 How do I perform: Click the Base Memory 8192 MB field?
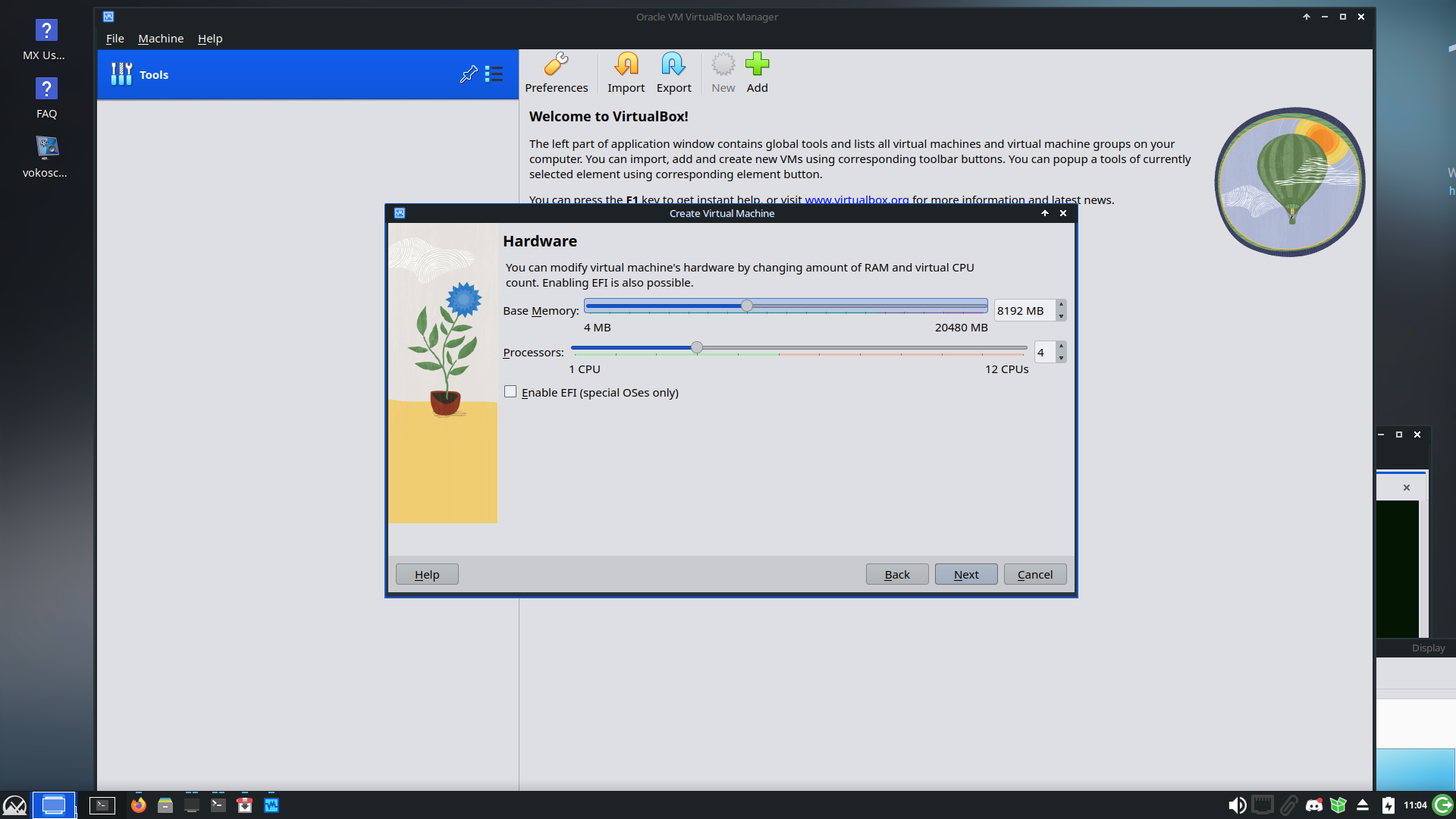pyautogui.click(x=1025, y=311)
